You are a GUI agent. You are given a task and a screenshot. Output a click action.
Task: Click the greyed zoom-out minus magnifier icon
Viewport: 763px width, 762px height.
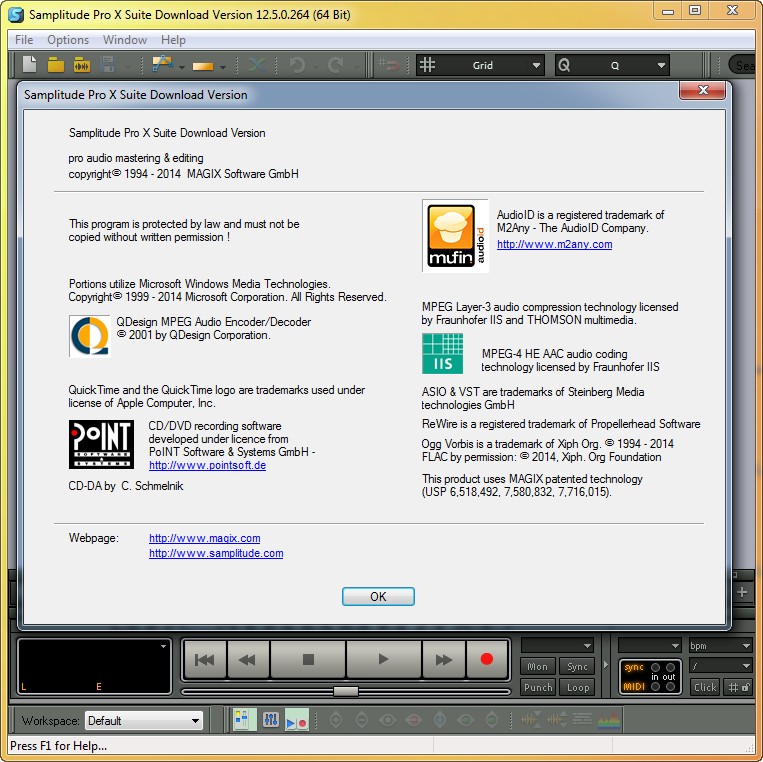point(362,720)
